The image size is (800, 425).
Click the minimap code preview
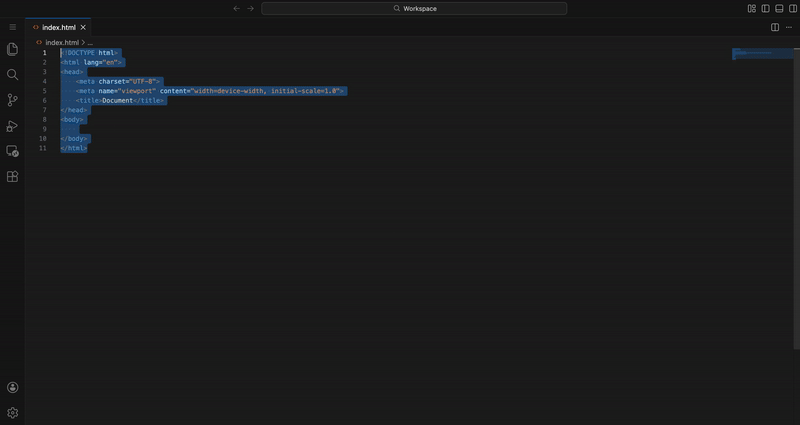tap(762, 54)
